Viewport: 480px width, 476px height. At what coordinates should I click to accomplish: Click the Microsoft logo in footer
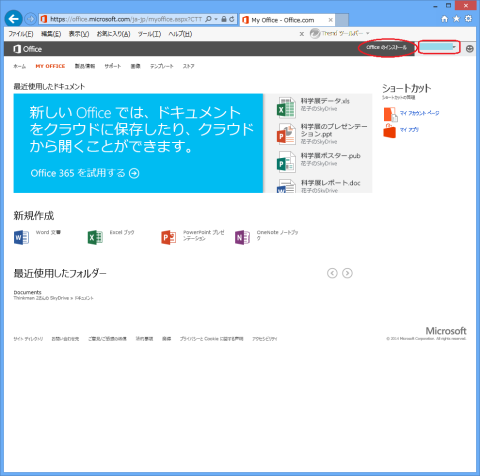point(446,331)
